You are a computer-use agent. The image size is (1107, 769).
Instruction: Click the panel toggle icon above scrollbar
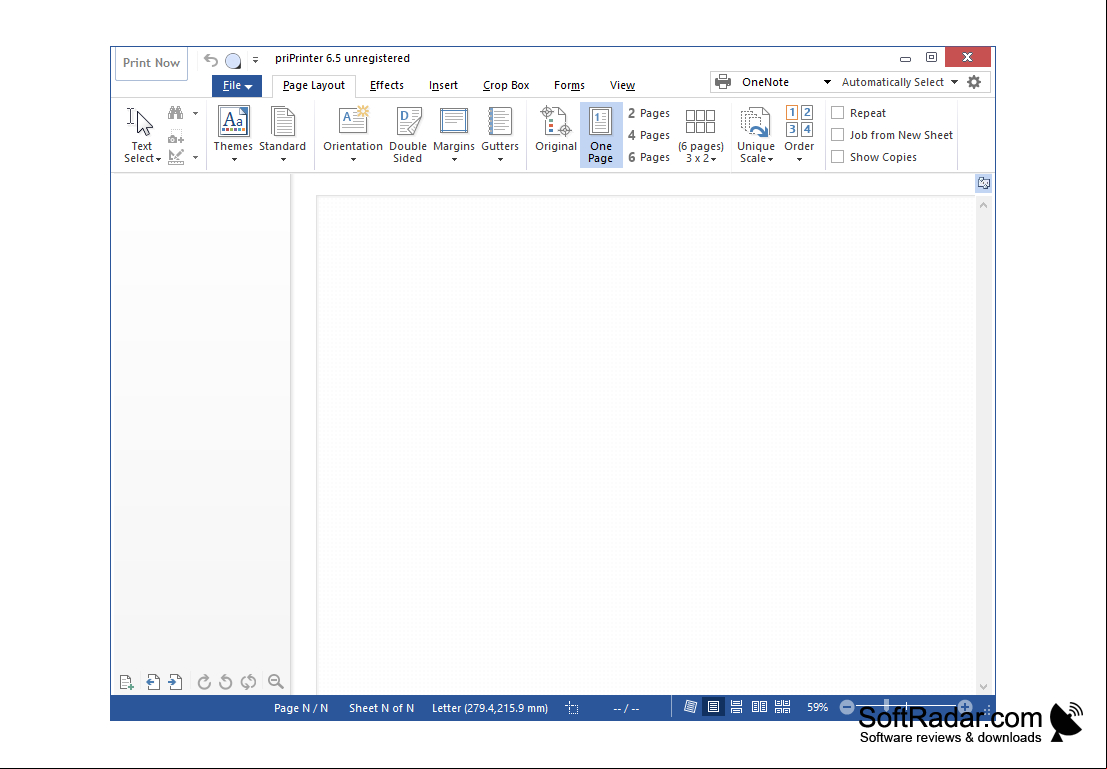pyautogui.click(x=983, y=184)
